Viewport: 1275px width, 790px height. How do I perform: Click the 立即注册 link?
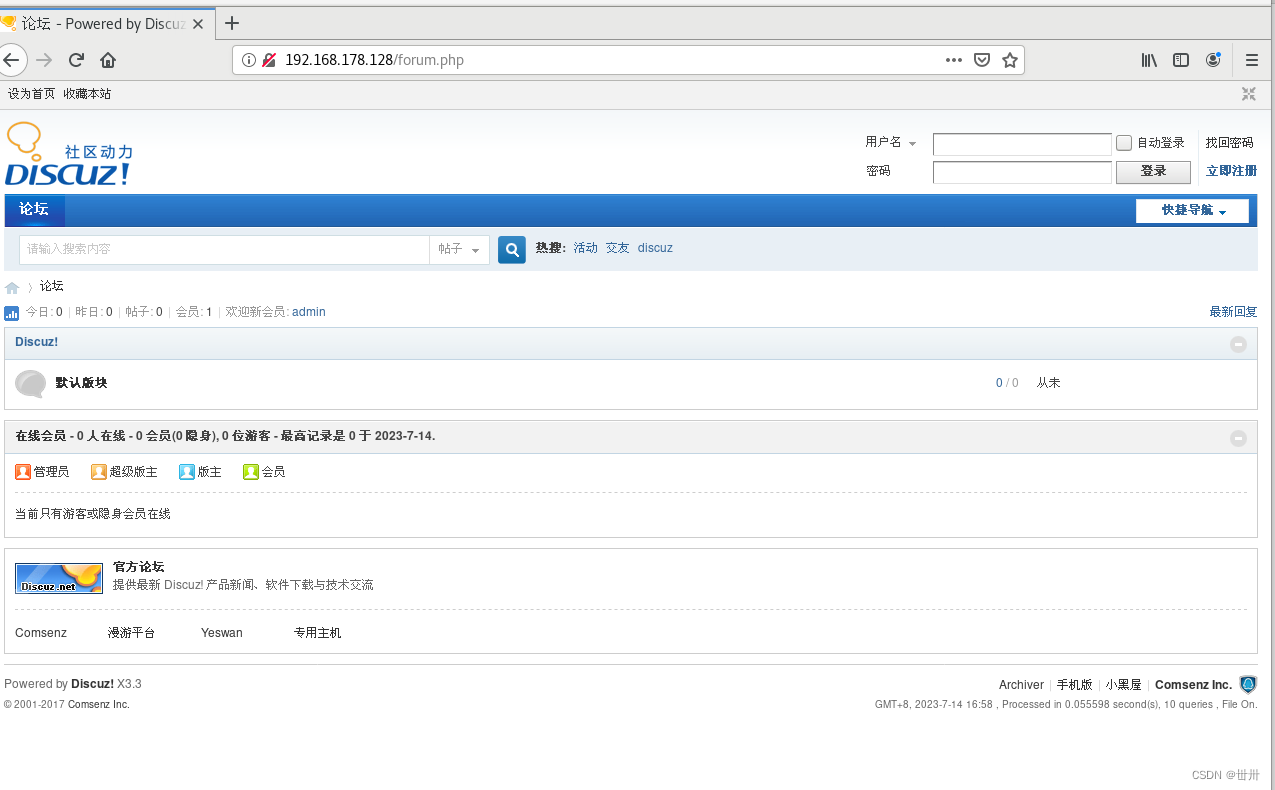(x=1230, y=171)
